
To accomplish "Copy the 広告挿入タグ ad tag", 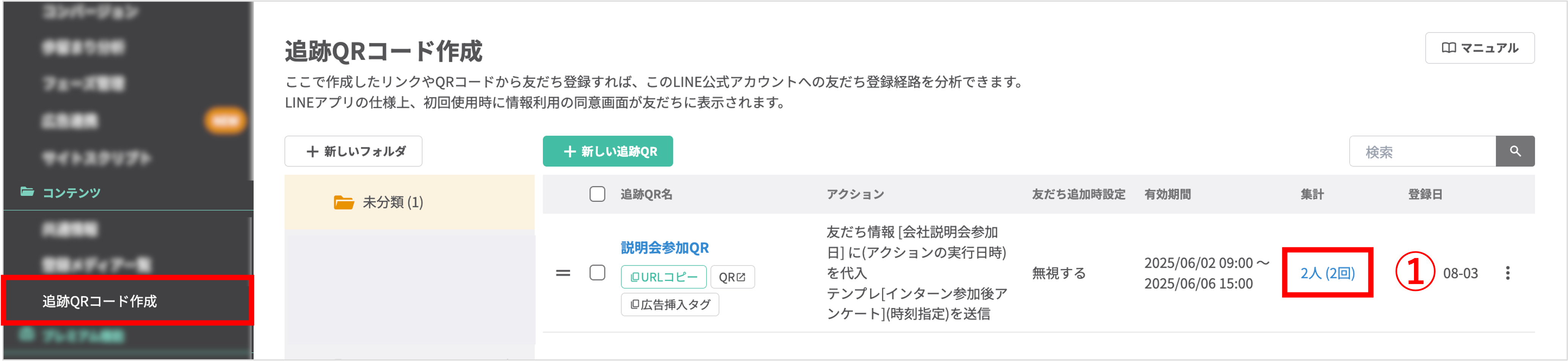I will pyautogui.click(x=669, y=305).
